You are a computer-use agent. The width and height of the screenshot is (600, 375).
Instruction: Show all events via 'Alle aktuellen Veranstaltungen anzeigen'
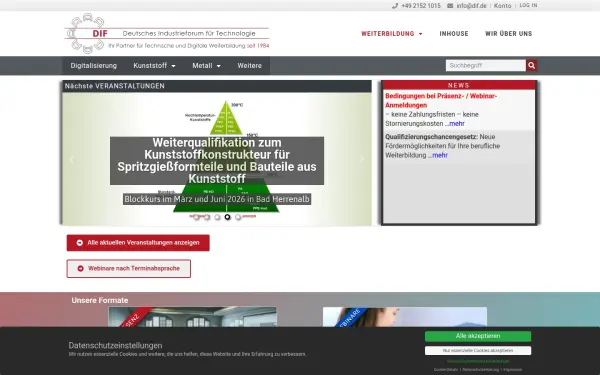[138, 243]
